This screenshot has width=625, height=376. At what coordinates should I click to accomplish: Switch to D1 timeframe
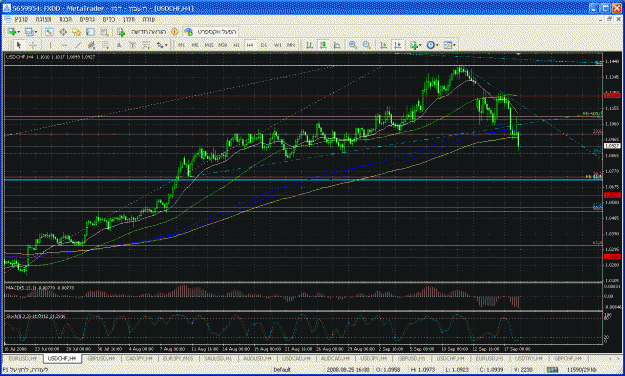[x=263, y=45]
